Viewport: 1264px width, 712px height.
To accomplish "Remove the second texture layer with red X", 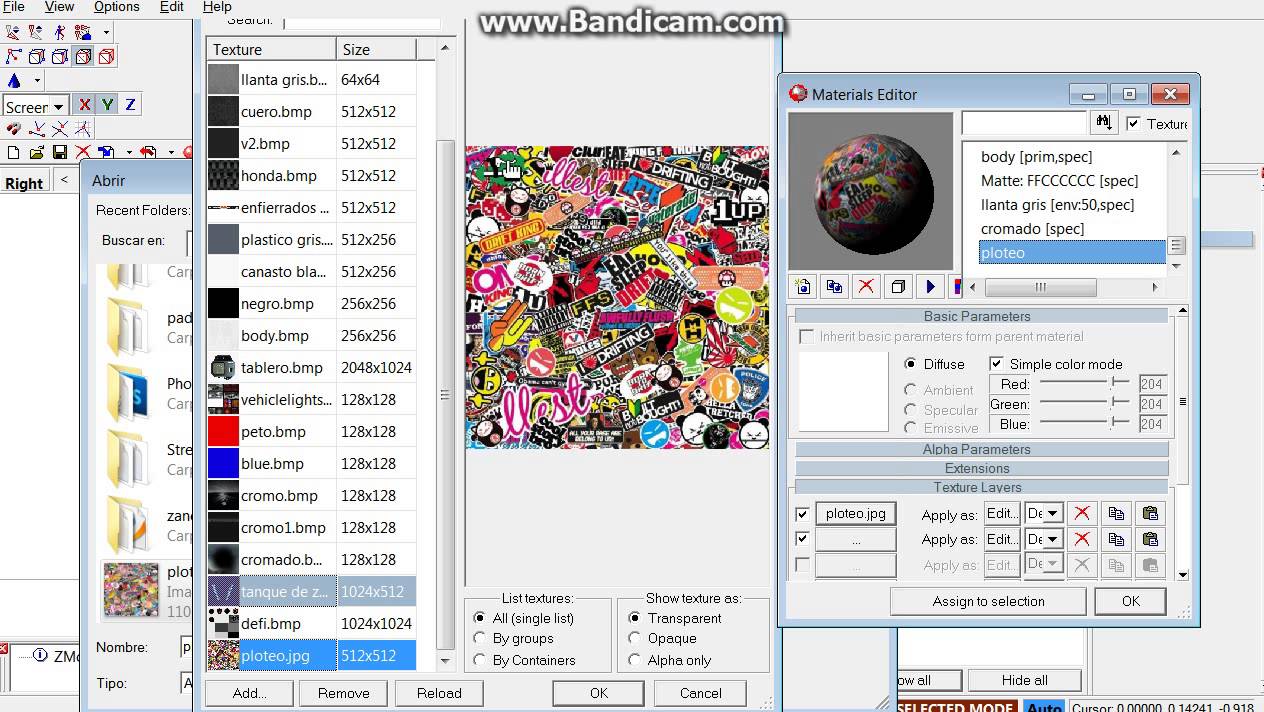I will point(1082,539).
